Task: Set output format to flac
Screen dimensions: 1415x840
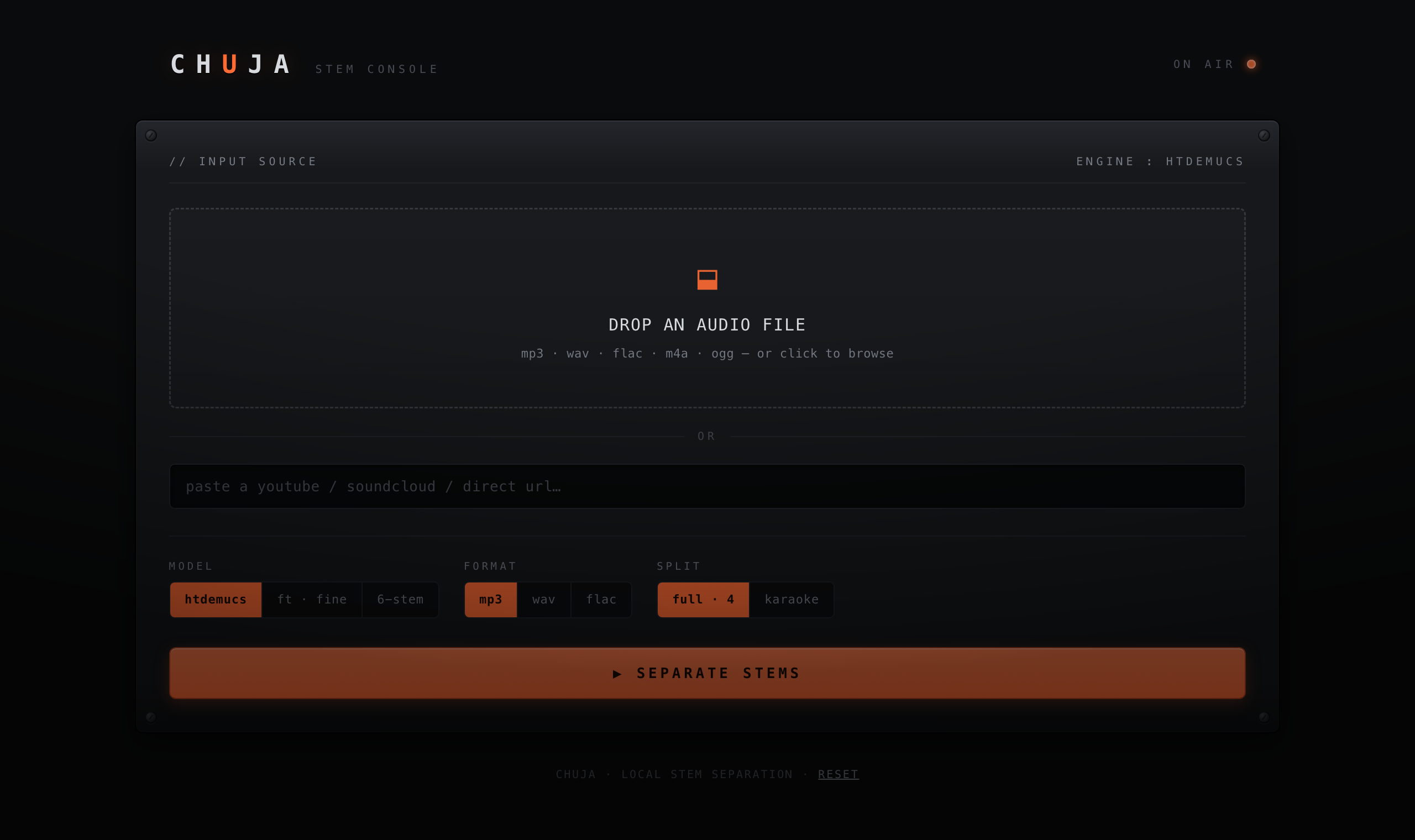Action: point(601,600)
